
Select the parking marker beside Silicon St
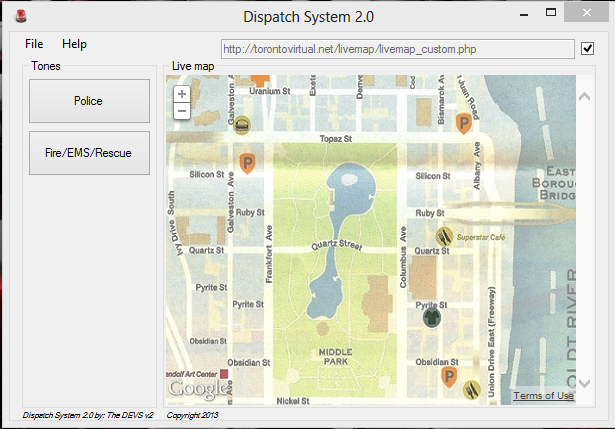click(246, 164)
